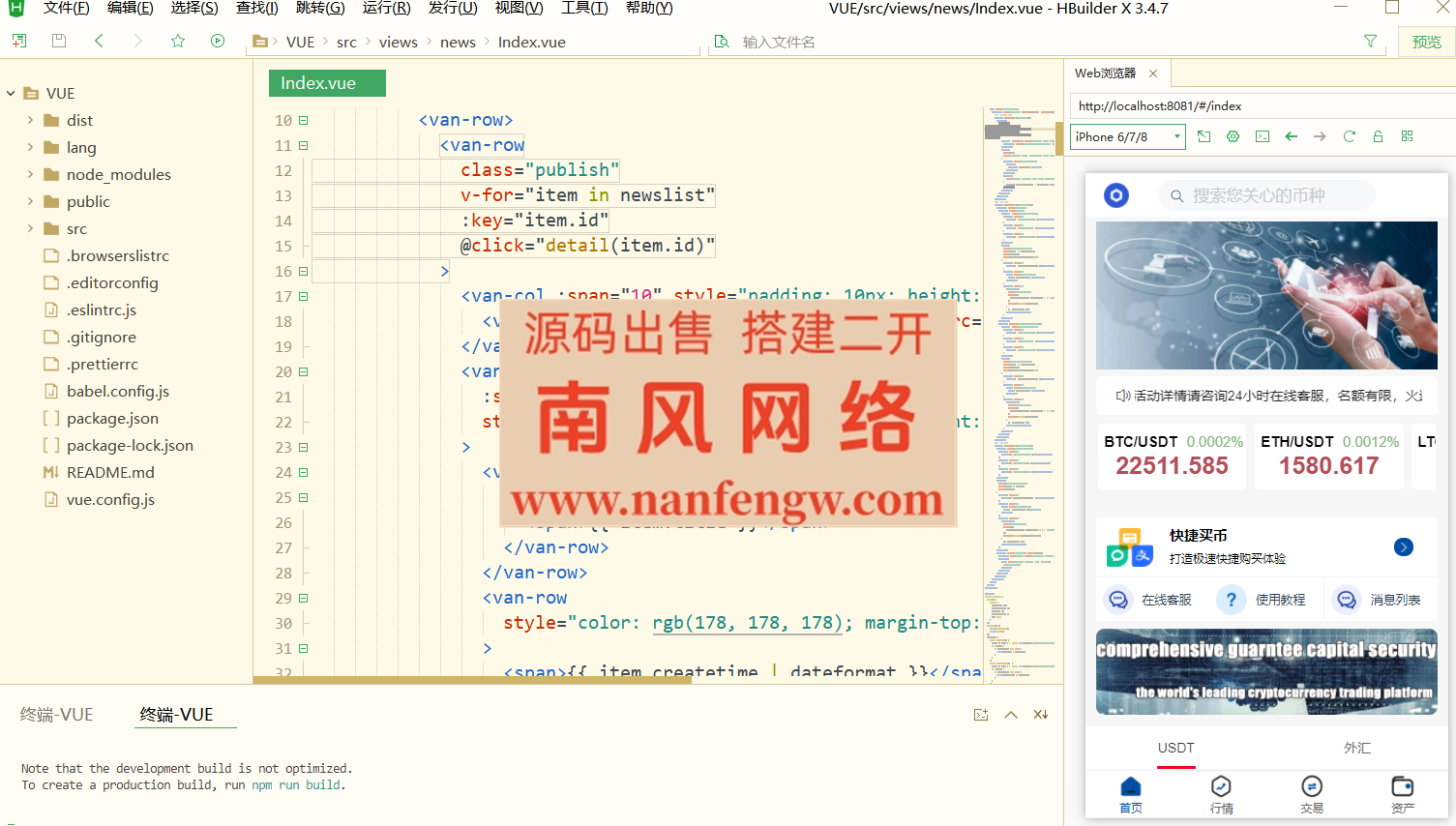Click new terminal icon in terminal panel
The height and width of the screenshot is (826, 1456).
click(x=981, y=715)
